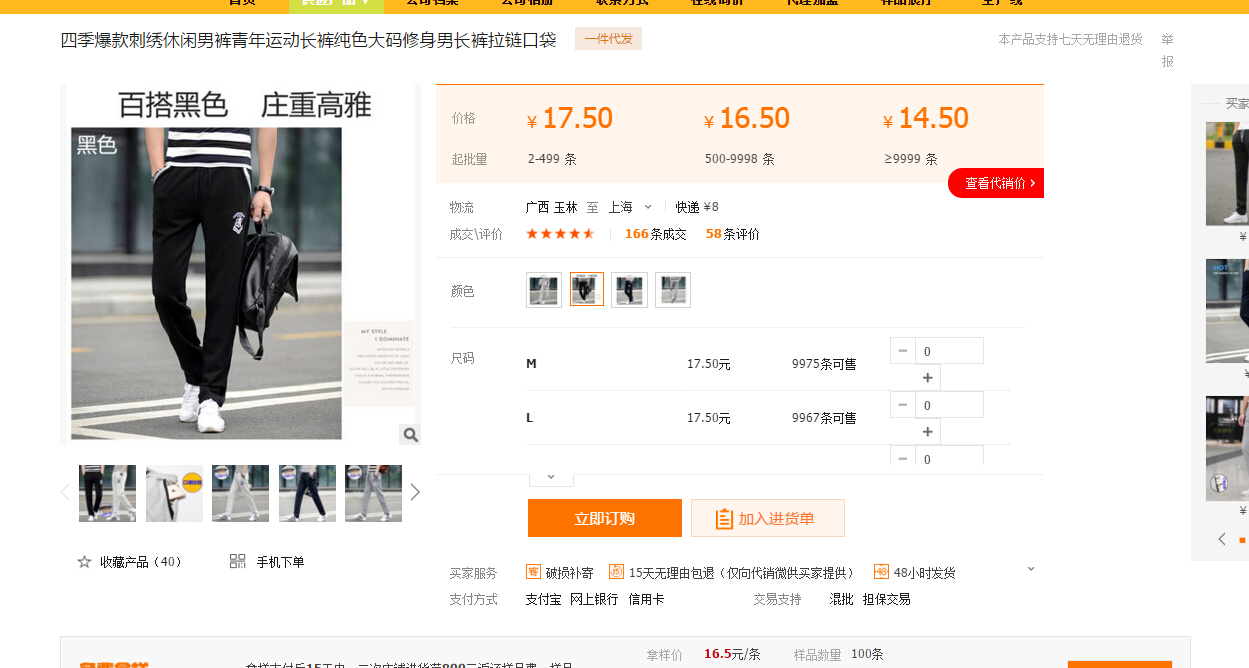1249x668 pixels.
Task: Show next thumbnails with right arrow
Action: pyautogui.click(x=415, y=492)
